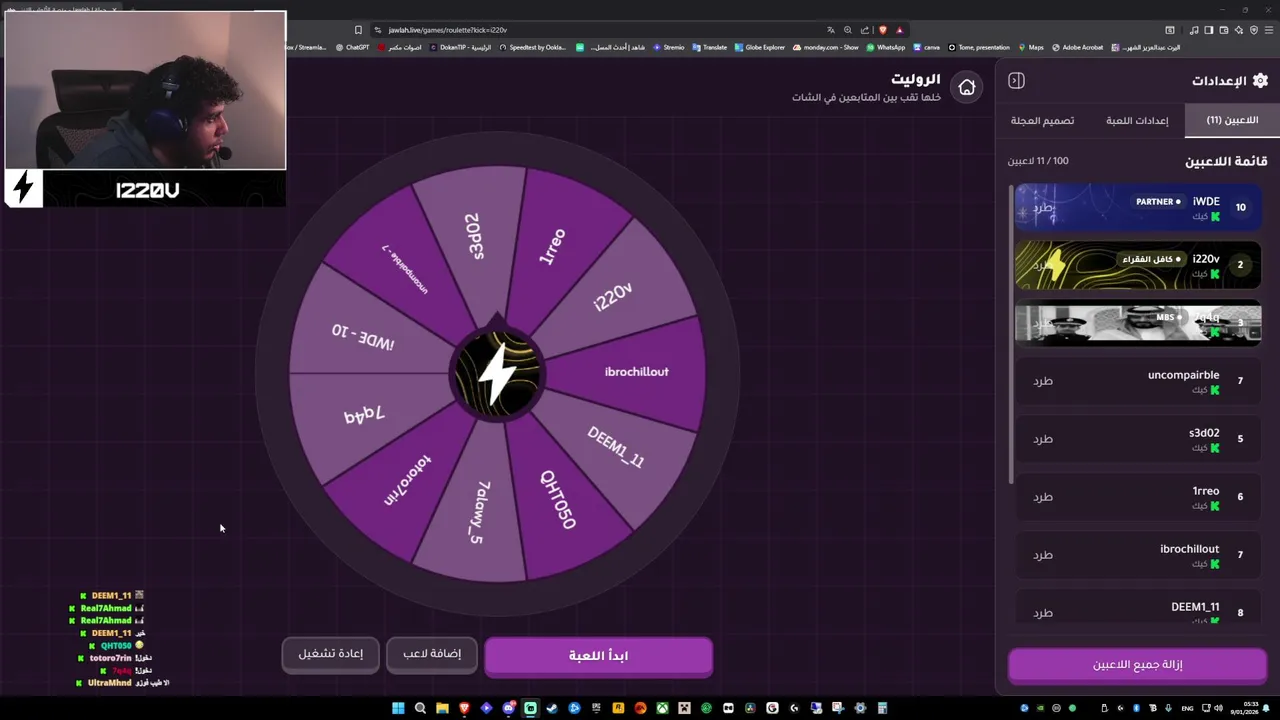
Task: Kick player ibrochillout with طرد
Action: point(1043,555)
